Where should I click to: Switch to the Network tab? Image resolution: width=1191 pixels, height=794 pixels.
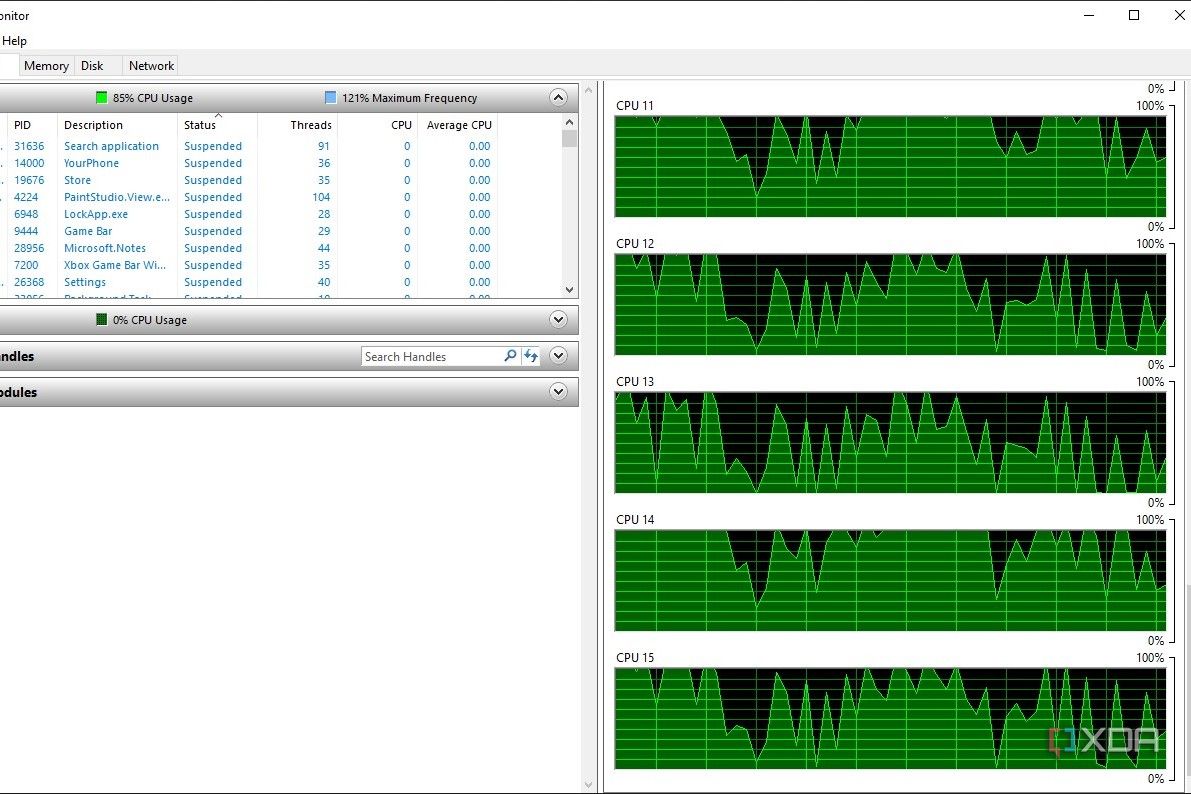(151, 66)
